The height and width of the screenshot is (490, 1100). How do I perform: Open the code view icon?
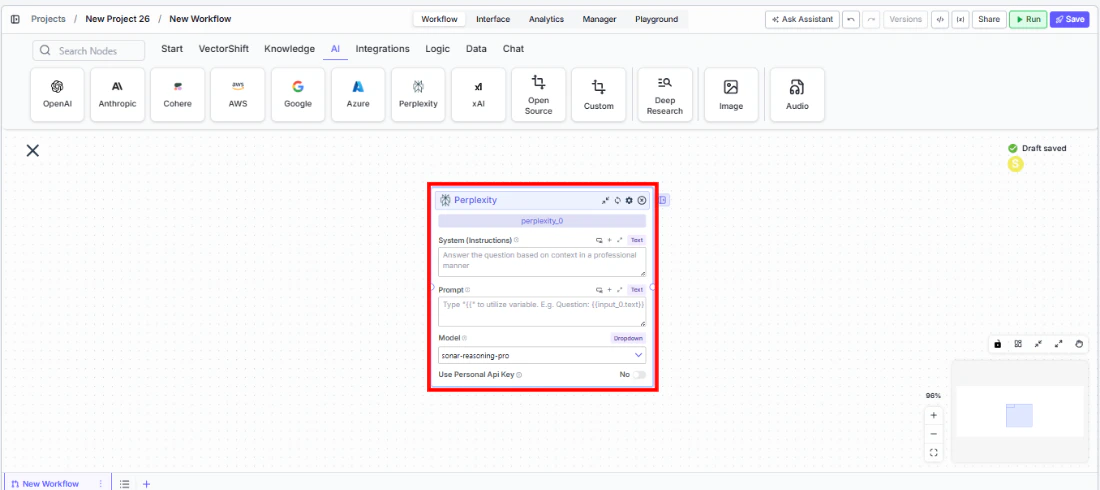[x=939, y=20]
